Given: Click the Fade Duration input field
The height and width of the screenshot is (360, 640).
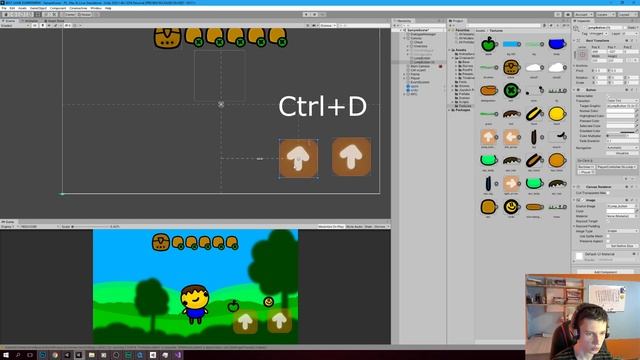Looking at the screenshot, I should click(622, 141).
